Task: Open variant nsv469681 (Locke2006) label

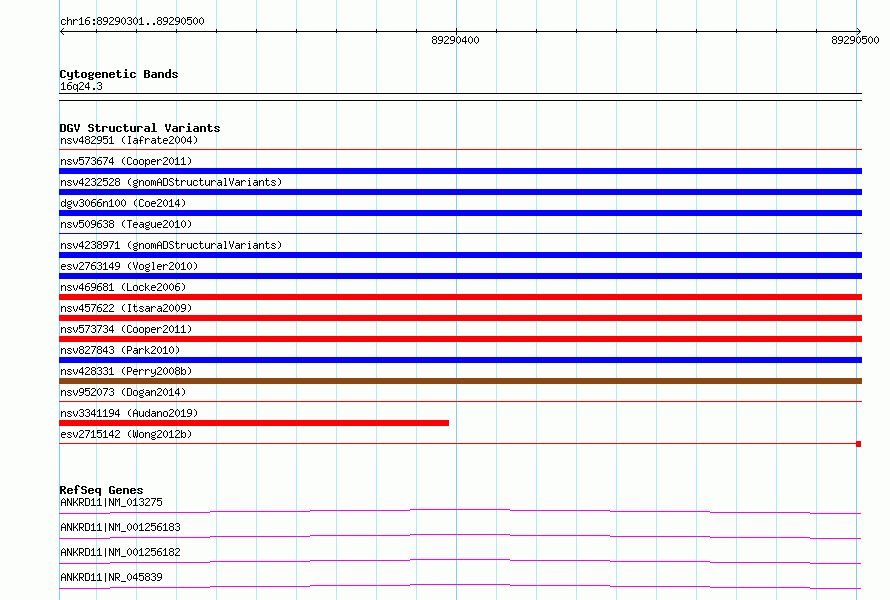Action: pos(123,287)
